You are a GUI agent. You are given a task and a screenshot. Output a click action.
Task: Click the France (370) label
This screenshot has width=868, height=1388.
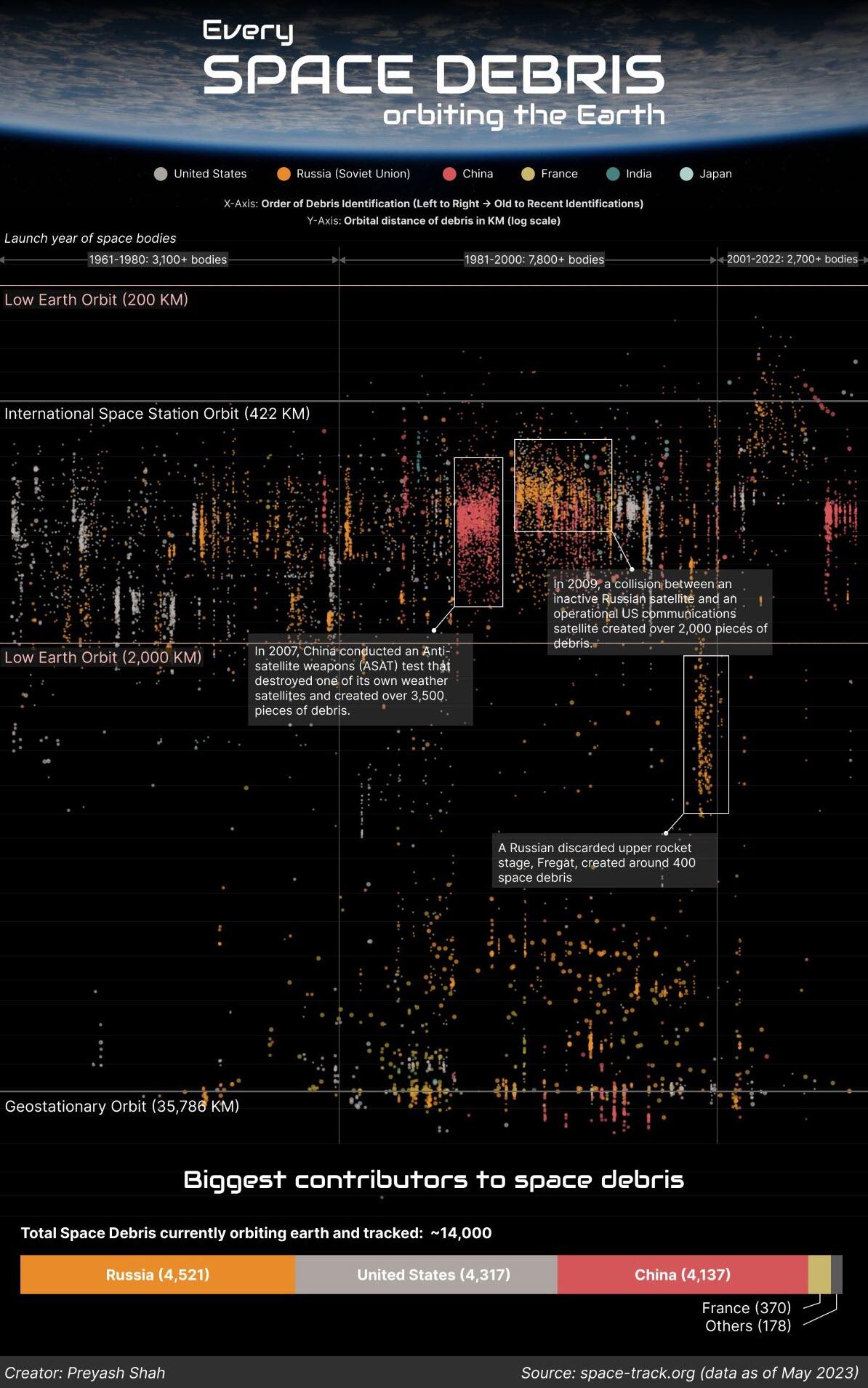746,1307
